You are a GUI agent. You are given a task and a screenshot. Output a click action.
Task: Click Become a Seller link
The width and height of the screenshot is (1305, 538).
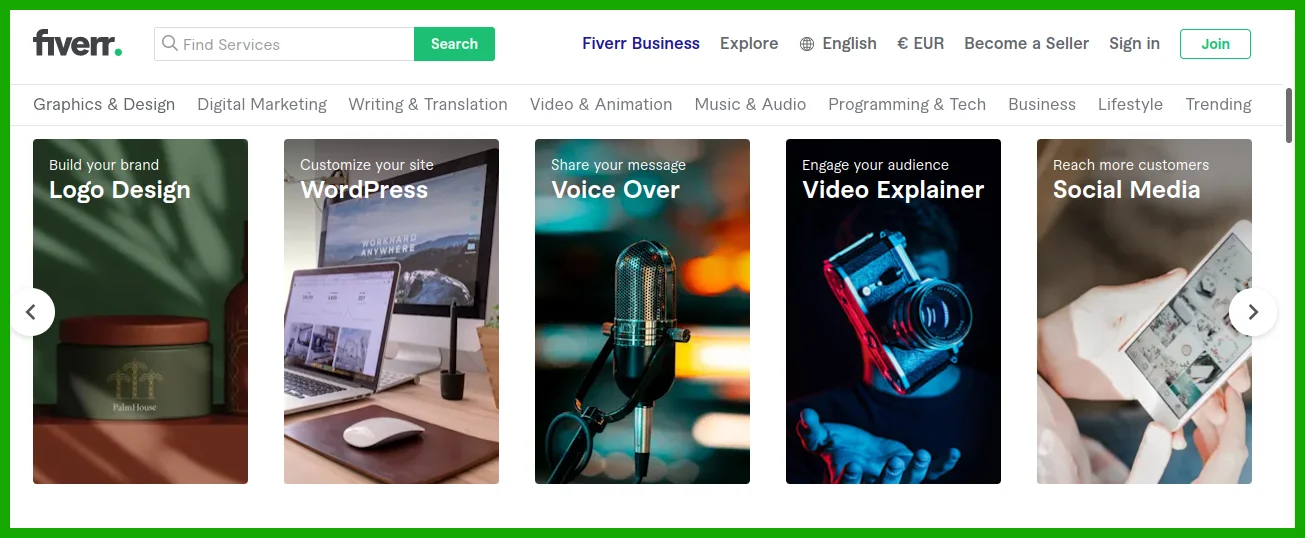click(1026, 44)
